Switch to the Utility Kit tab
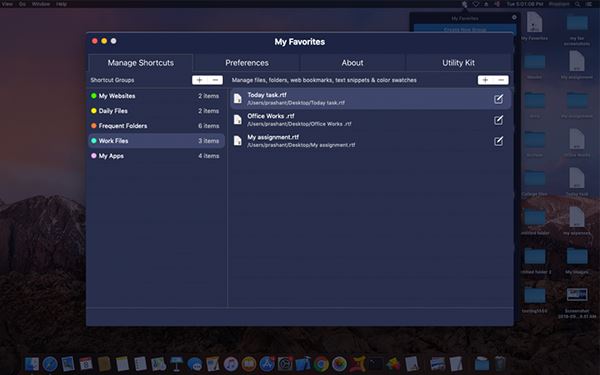600x375 pixels. [458, 63]
